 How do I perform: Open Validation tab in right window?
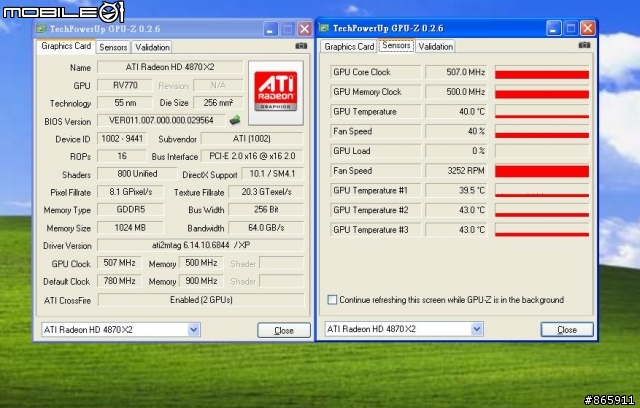click(x=436, y=47)
